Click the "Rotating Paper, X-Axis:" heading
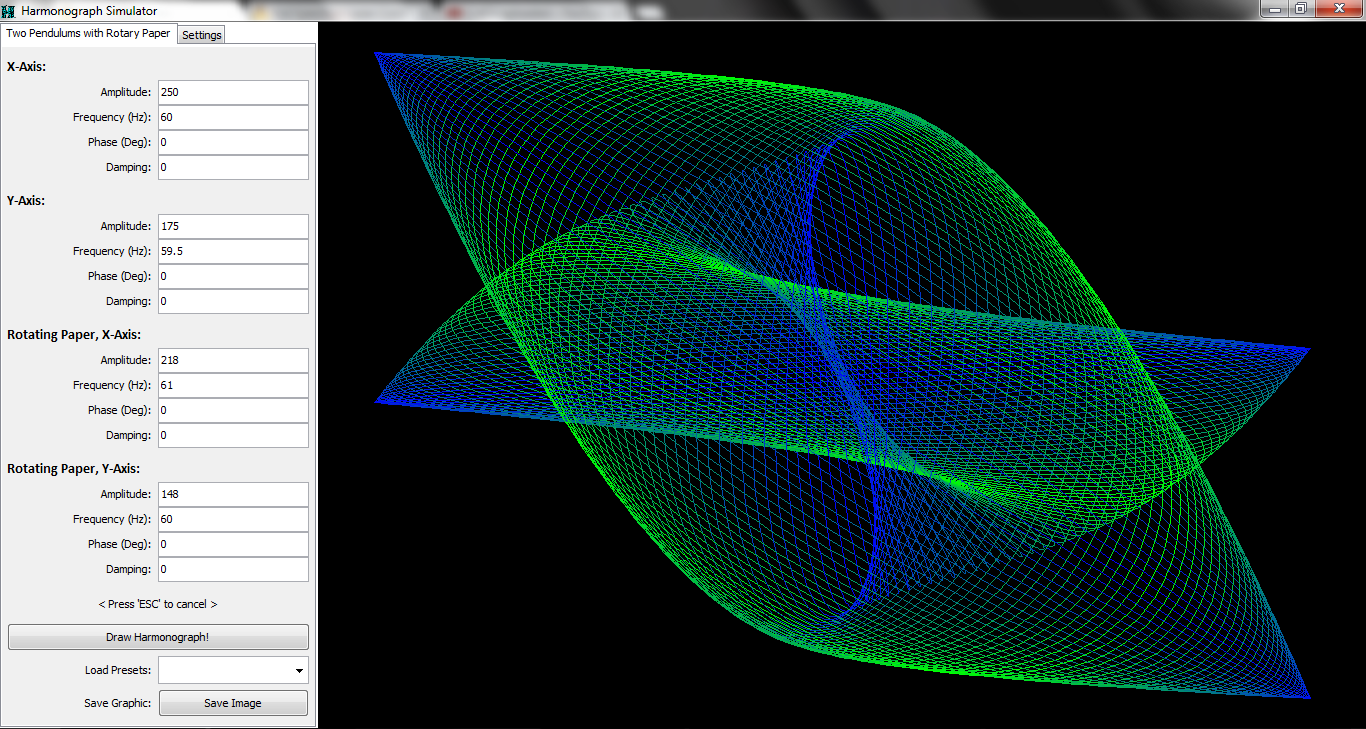 pos(73,335)
